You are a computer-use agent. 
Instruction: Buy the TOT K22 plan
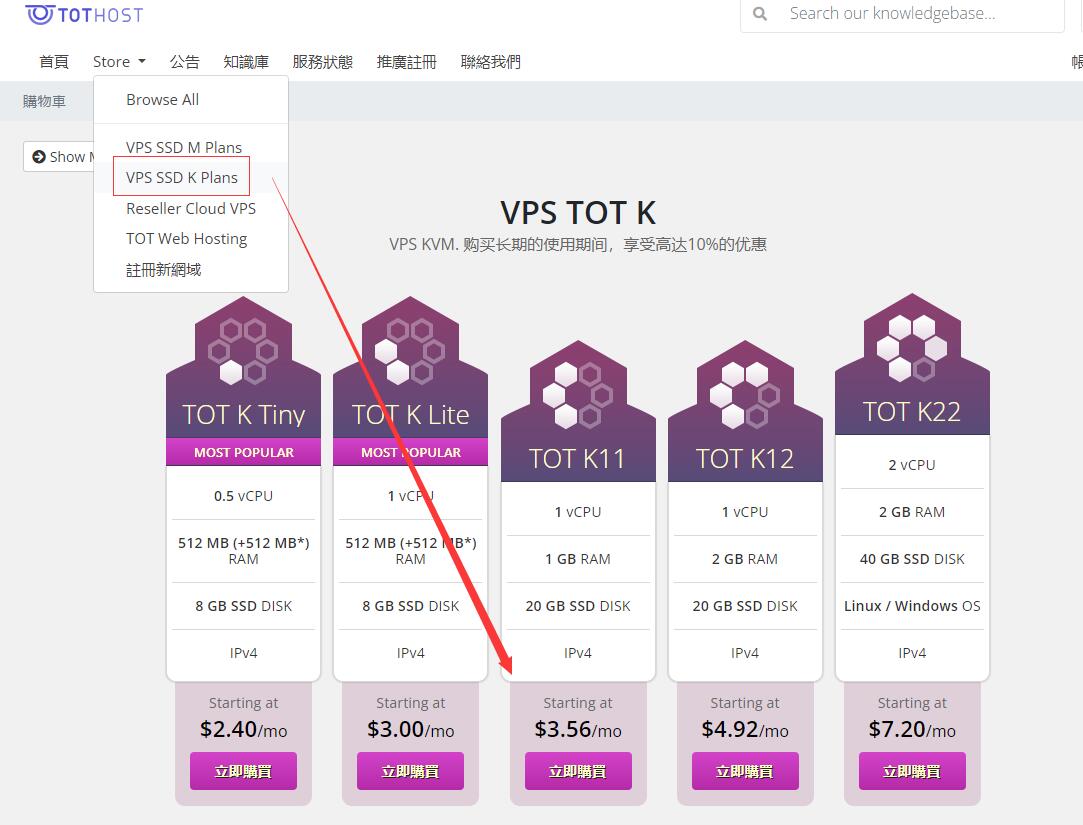tap(912, 771)
